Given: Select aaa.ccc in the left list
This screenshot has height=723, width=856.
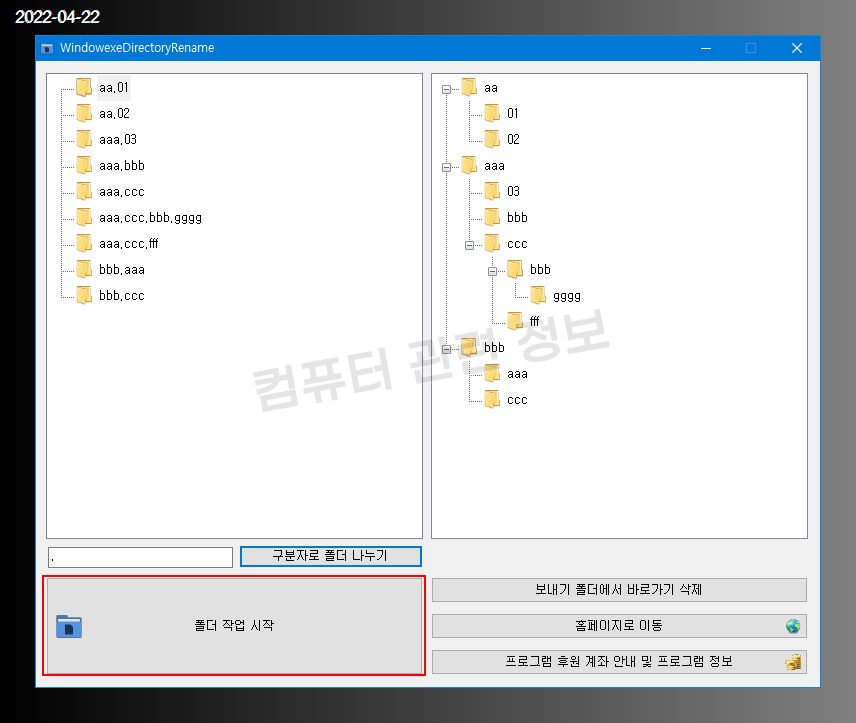Looking at the screenshot, I should [122, 192].
